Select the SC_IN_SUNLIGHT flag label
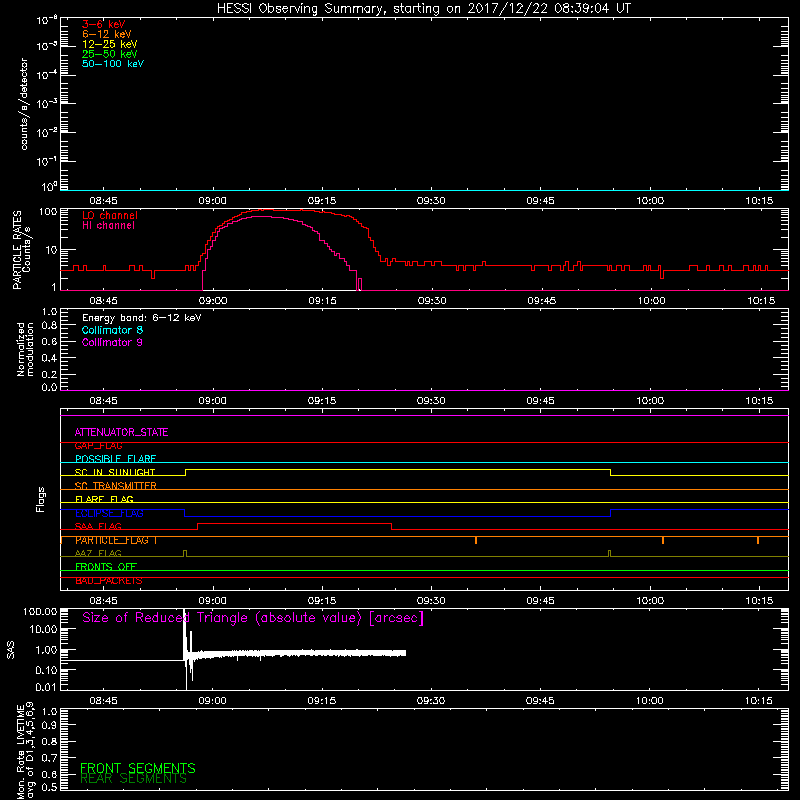Viewport: 800px width, 800px height. tap(115, 472)
